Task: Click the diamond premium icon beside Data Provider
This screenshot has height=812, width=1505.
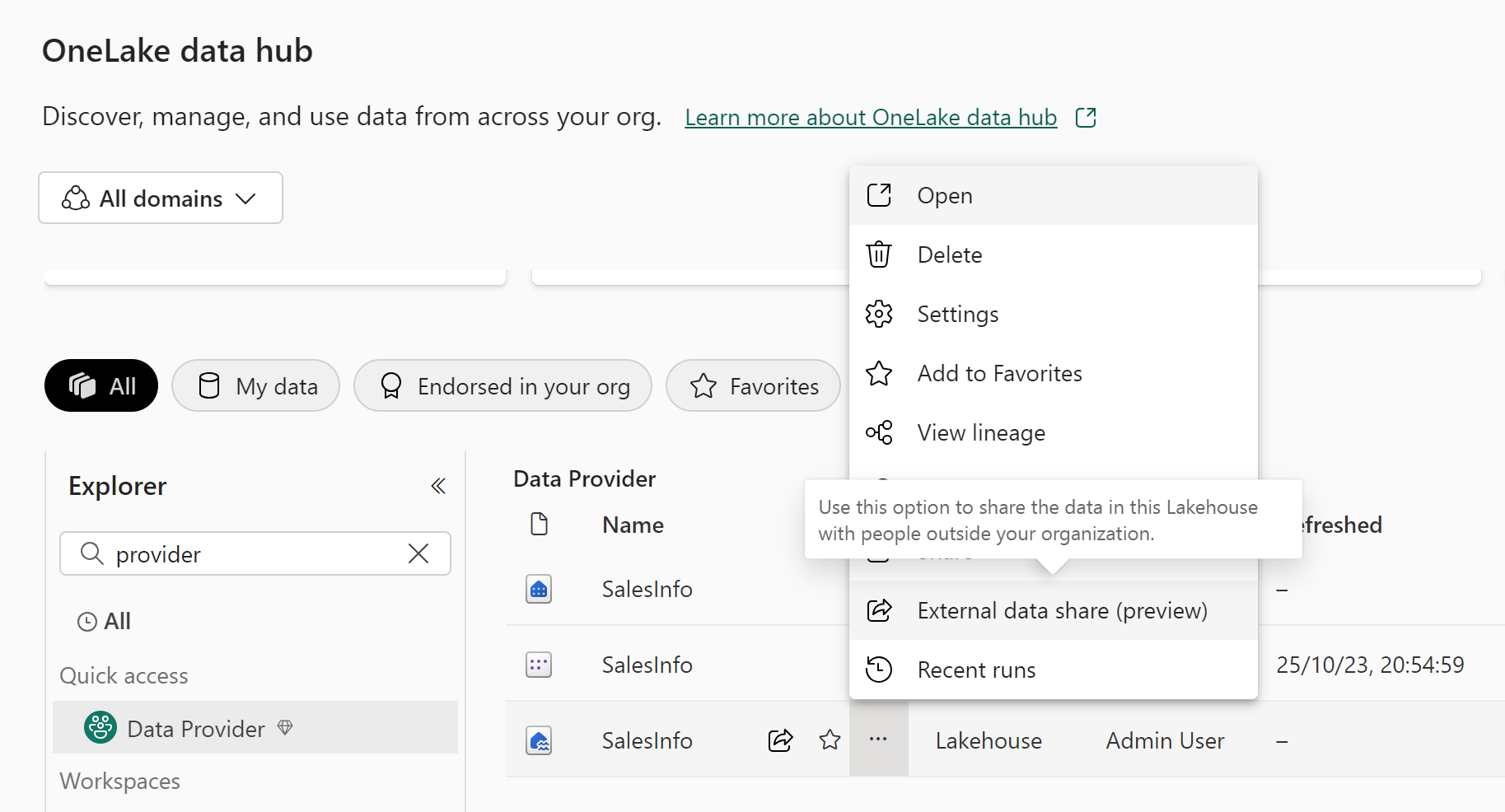Action: click(x=285, y=727)
